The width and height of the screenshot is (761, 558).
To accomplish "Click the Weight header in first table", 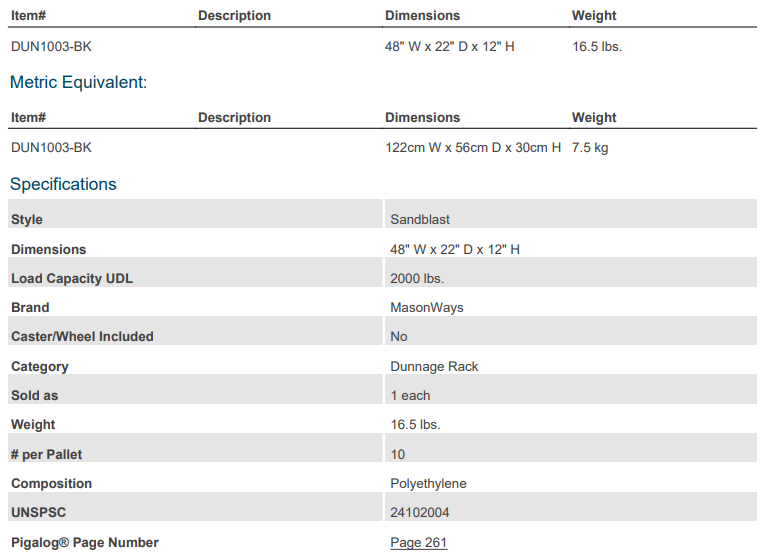I will tap(594, 16).
